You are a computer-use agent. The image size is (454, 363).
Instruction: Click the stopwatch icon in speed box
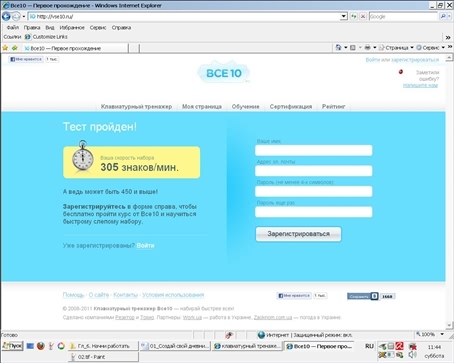83,156
